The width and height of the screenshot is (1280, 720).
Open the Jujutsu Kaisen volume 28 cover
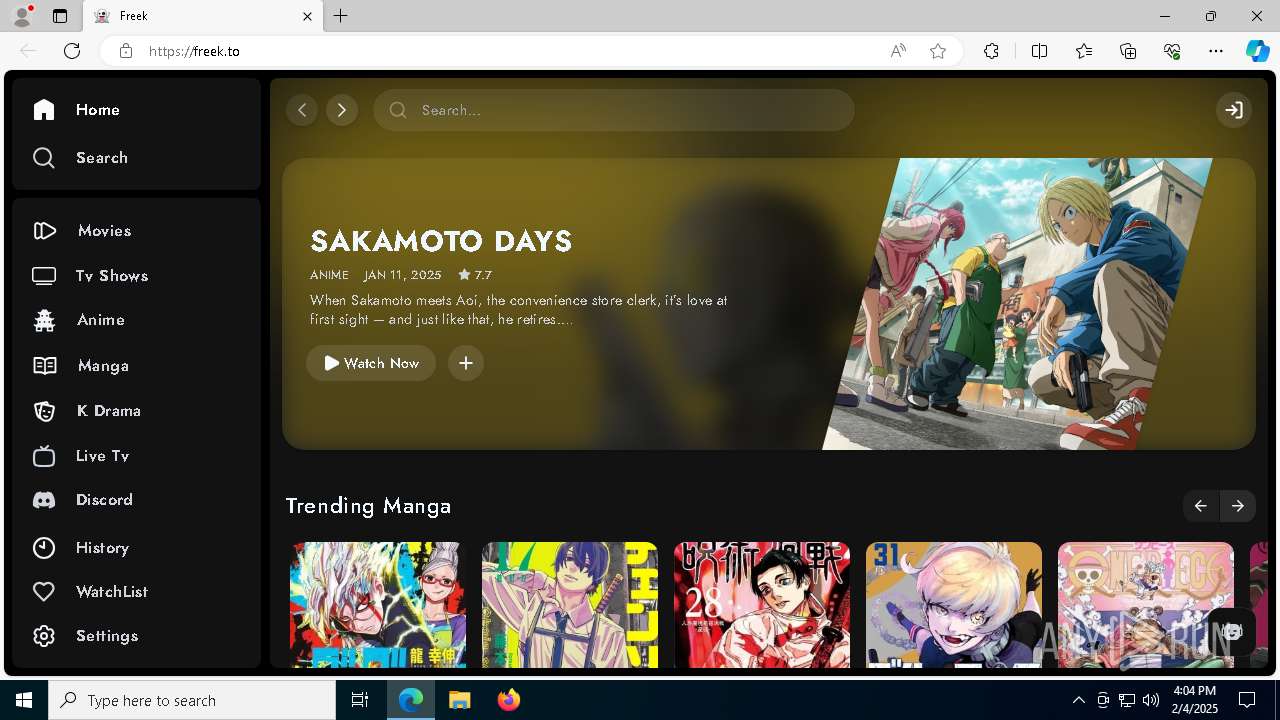pyautogui.click(x=762, y=605)
